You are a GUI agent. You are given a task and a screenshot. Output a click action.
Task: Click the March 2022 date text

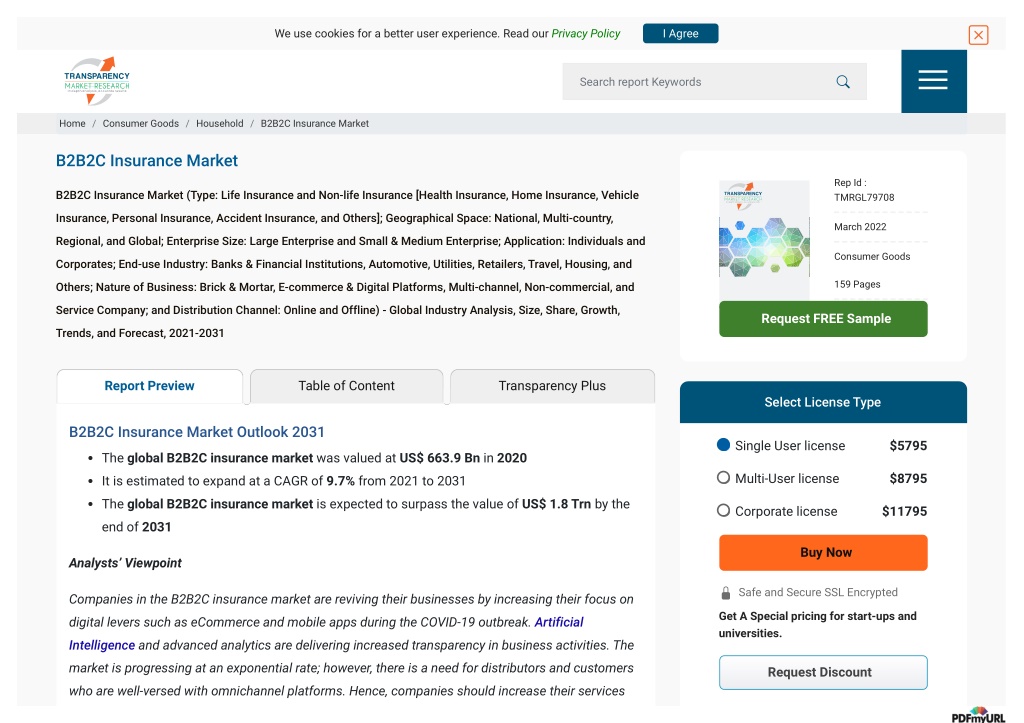point(860,227)
